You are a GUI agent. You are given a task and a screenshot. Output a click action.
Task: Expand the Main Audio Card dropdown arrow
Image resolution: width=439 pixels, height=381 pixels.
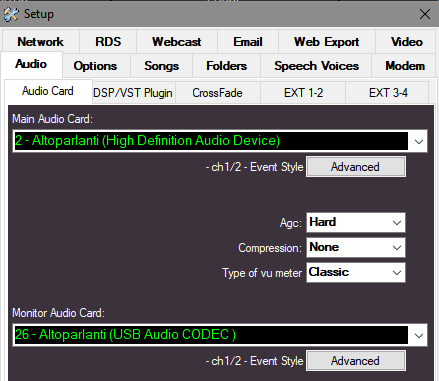419,141
